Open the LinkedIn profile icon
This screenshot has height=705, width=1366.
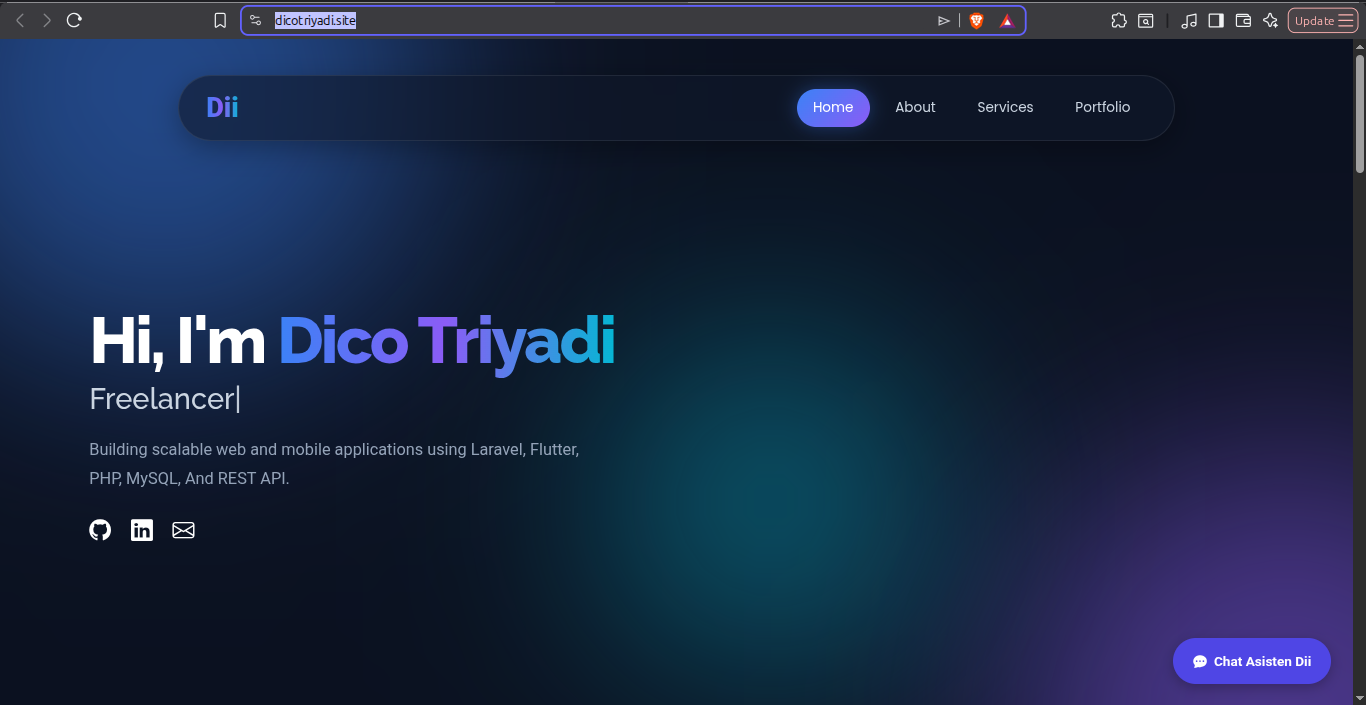pos(142,530)
